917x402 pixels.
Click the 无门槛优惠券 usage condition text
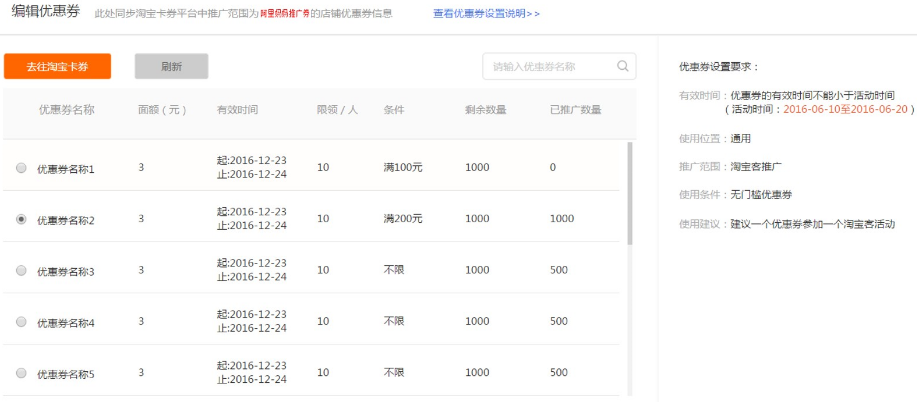tap(761, 195)
